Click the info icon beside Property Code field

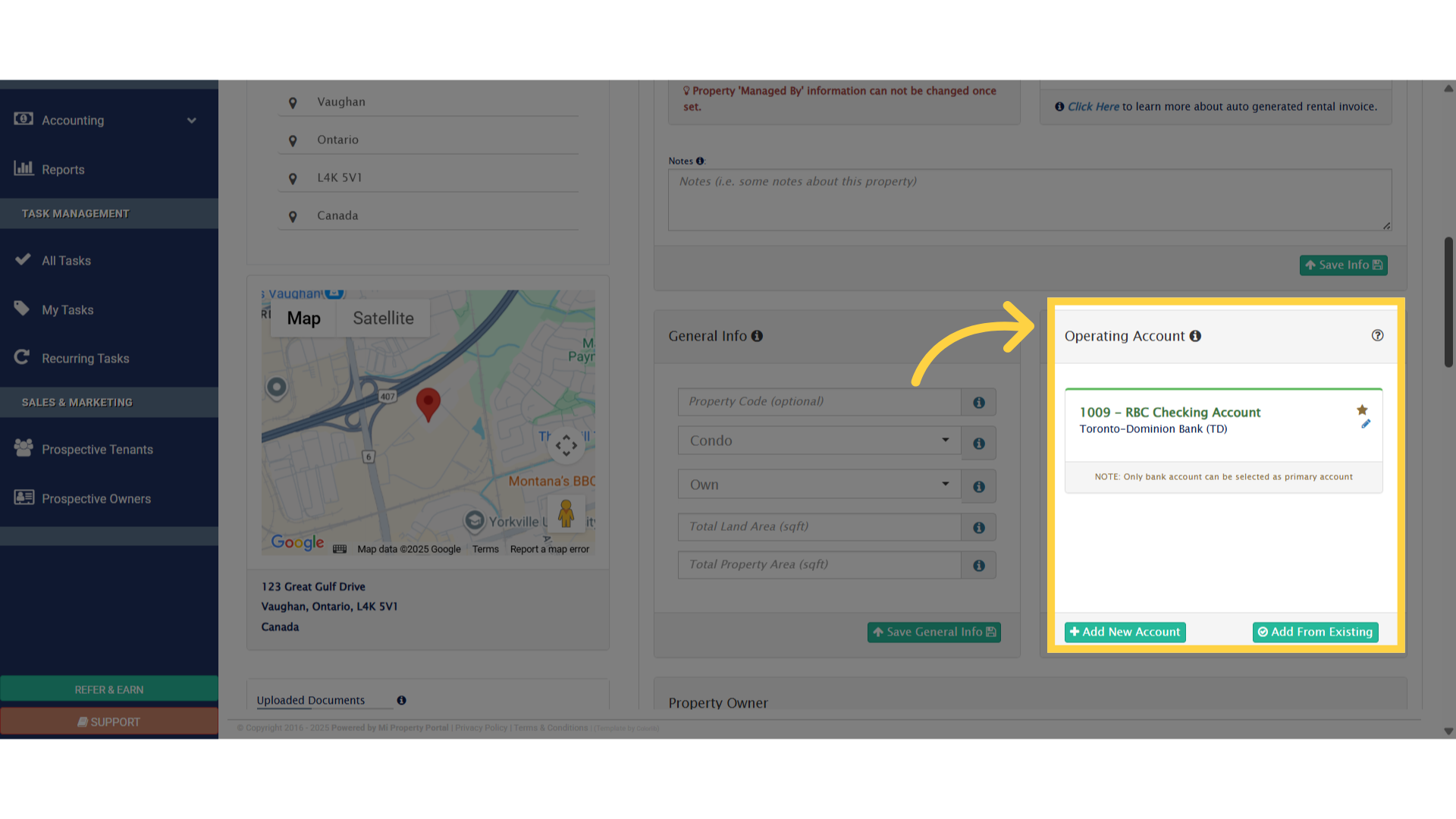[979, 402]
